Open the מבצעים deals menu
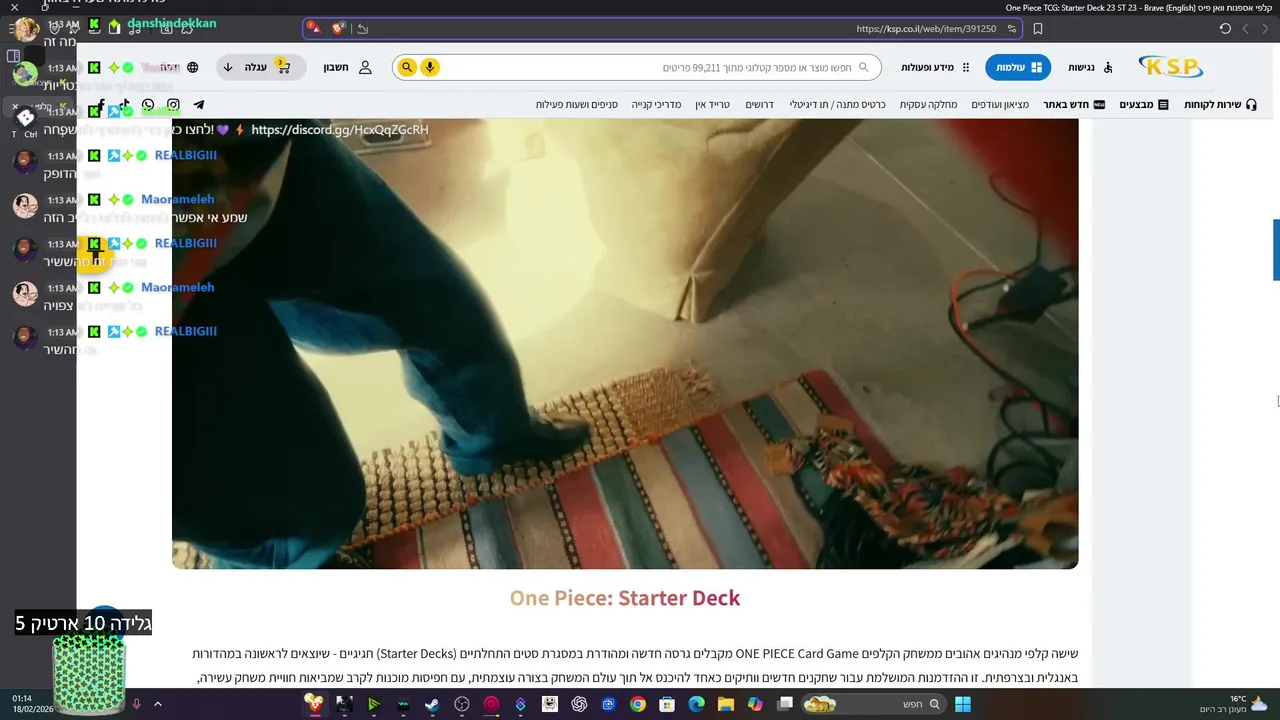The height and width of the screenshot is (720, 1280). click(1144, 104)
